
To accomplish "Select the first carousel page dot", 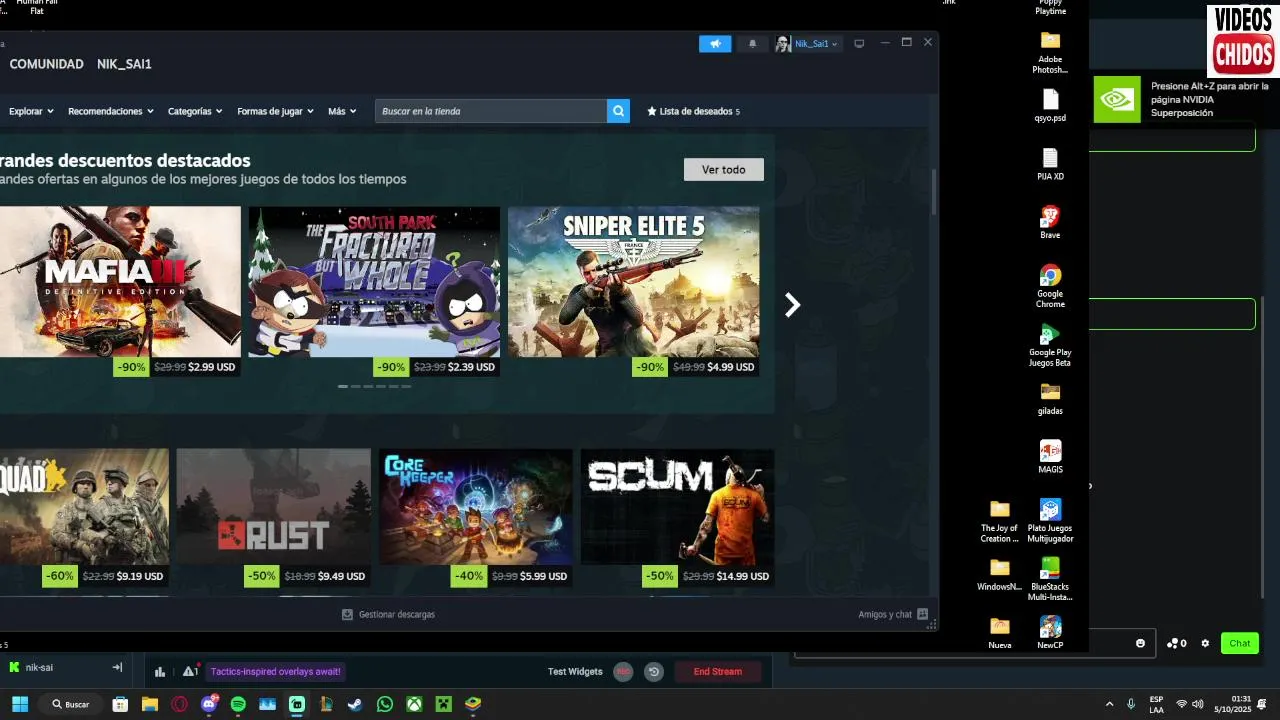I will pyautogui.click(x=343, y=386).
